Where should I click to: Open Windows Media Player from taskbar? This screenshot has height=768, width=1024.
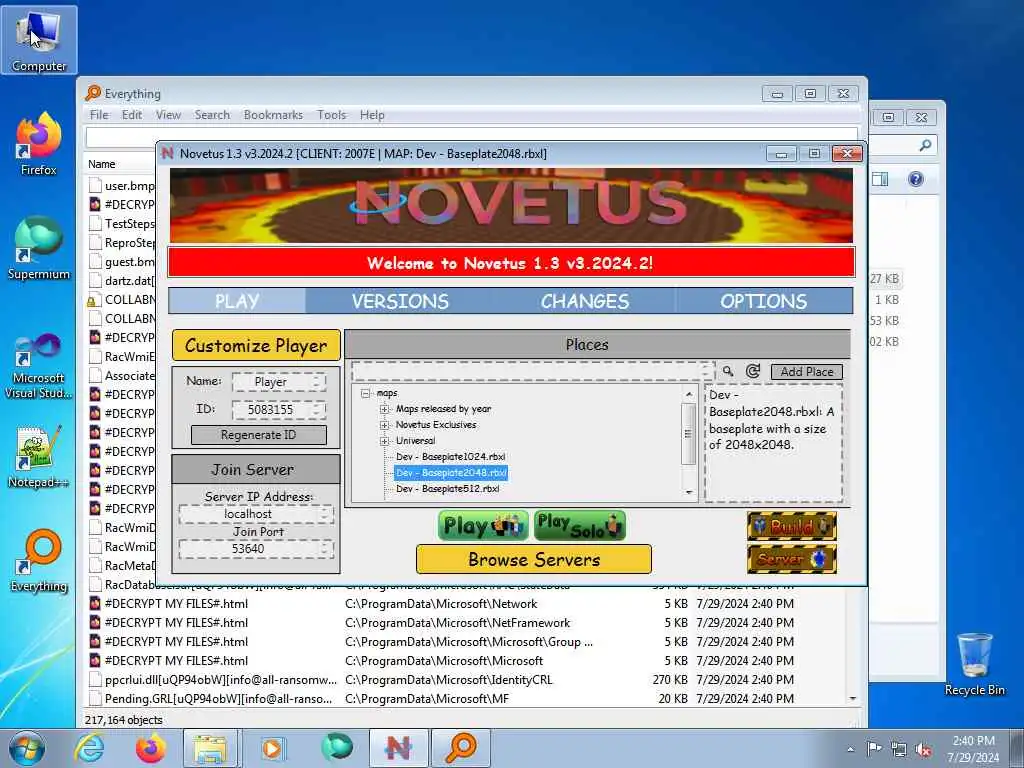coord(272,748)
